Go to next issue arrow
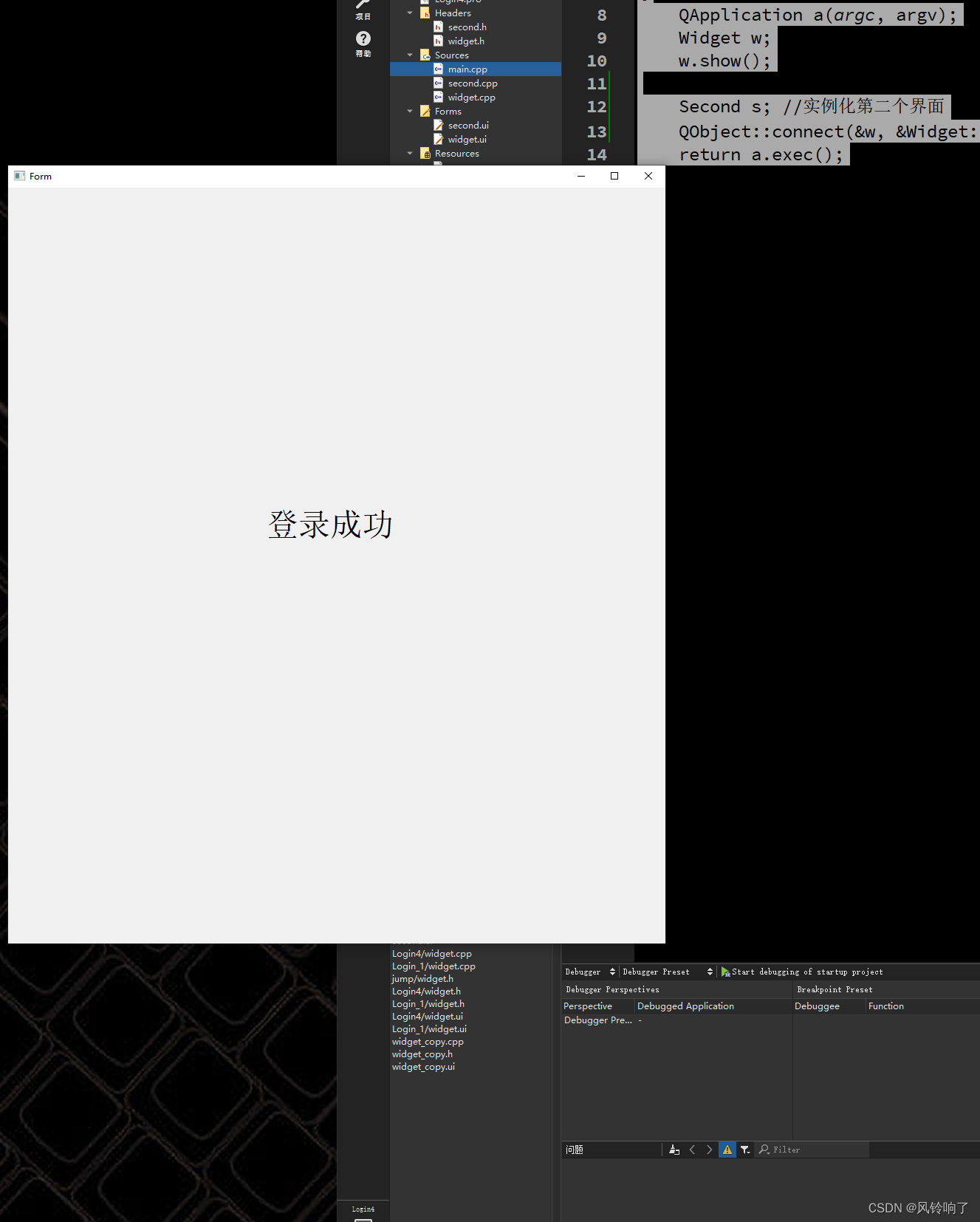 coord(710,1150)
